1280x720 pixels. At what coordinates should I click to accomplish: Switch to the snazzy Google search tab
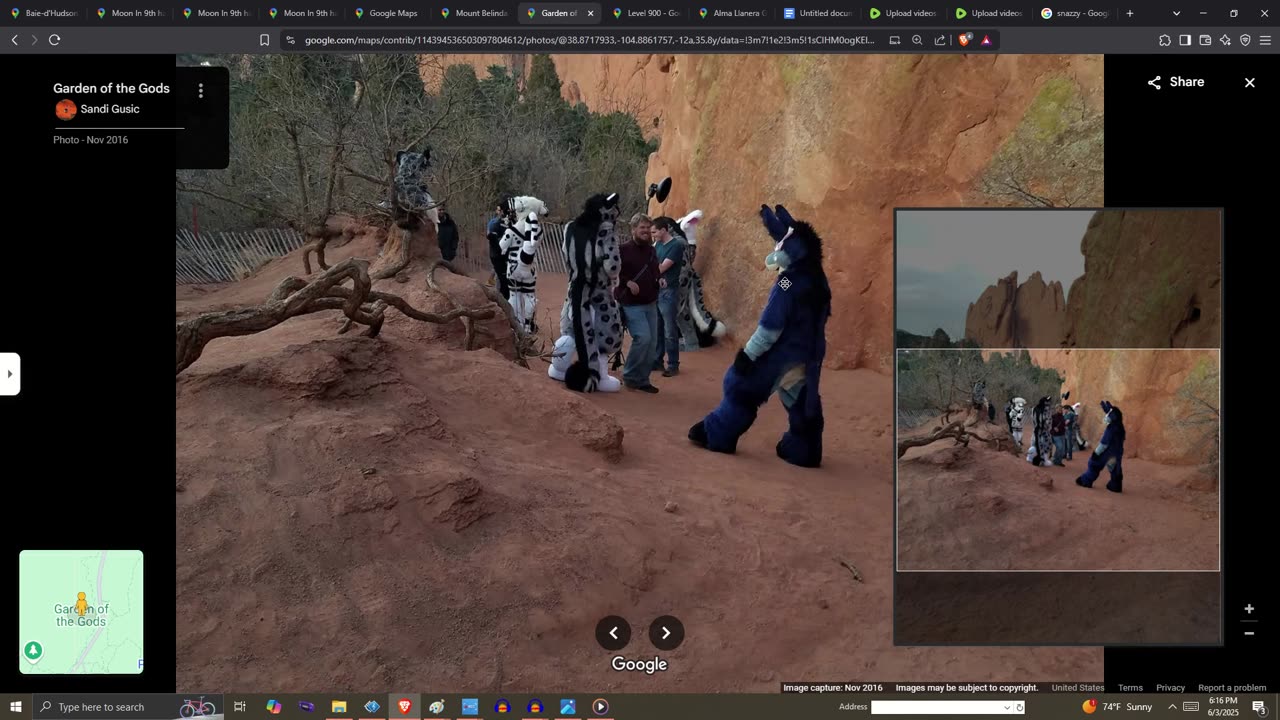point(1074,13)
